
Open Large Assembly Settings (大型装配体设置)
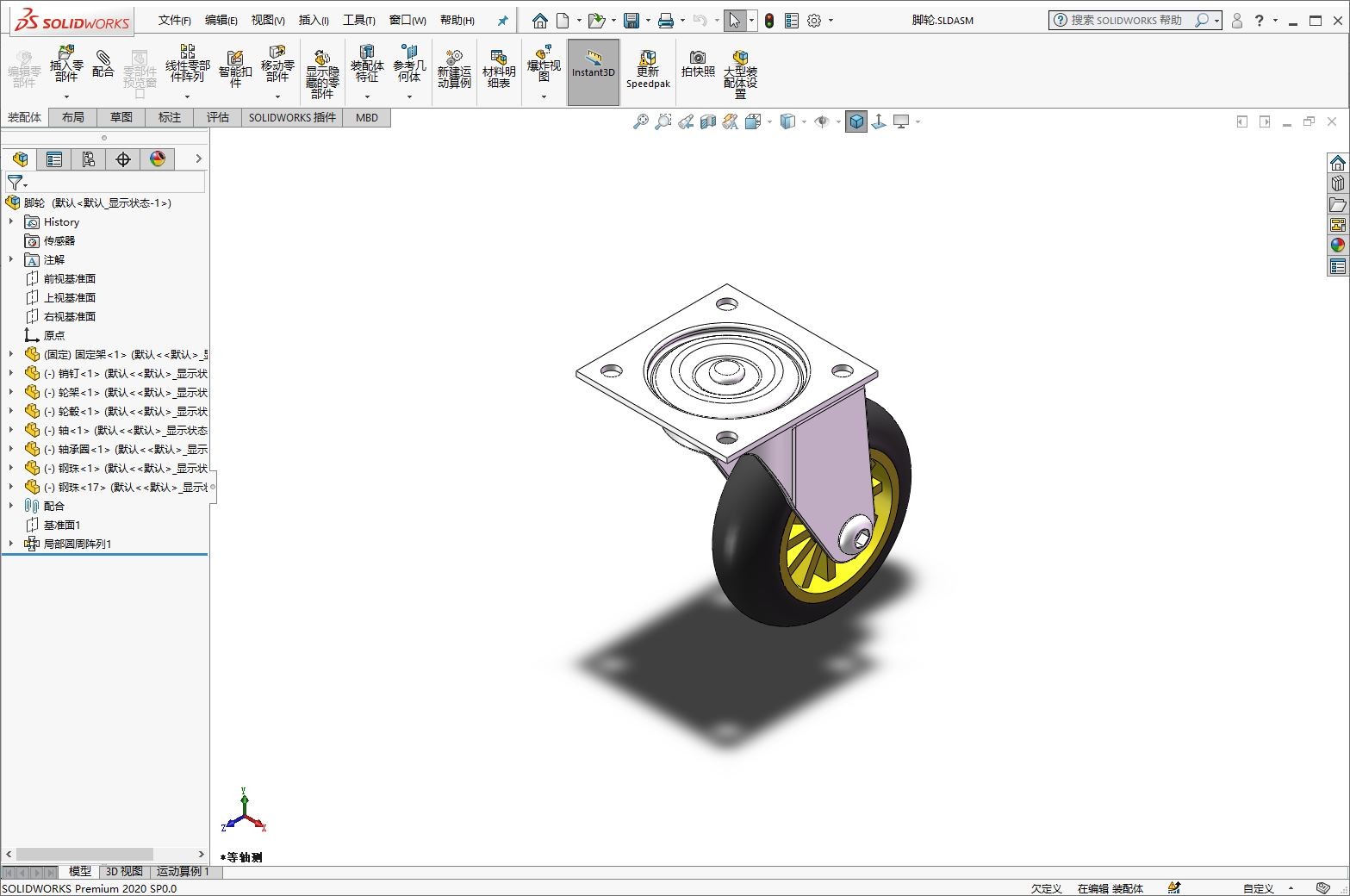(x=740, y=72)
